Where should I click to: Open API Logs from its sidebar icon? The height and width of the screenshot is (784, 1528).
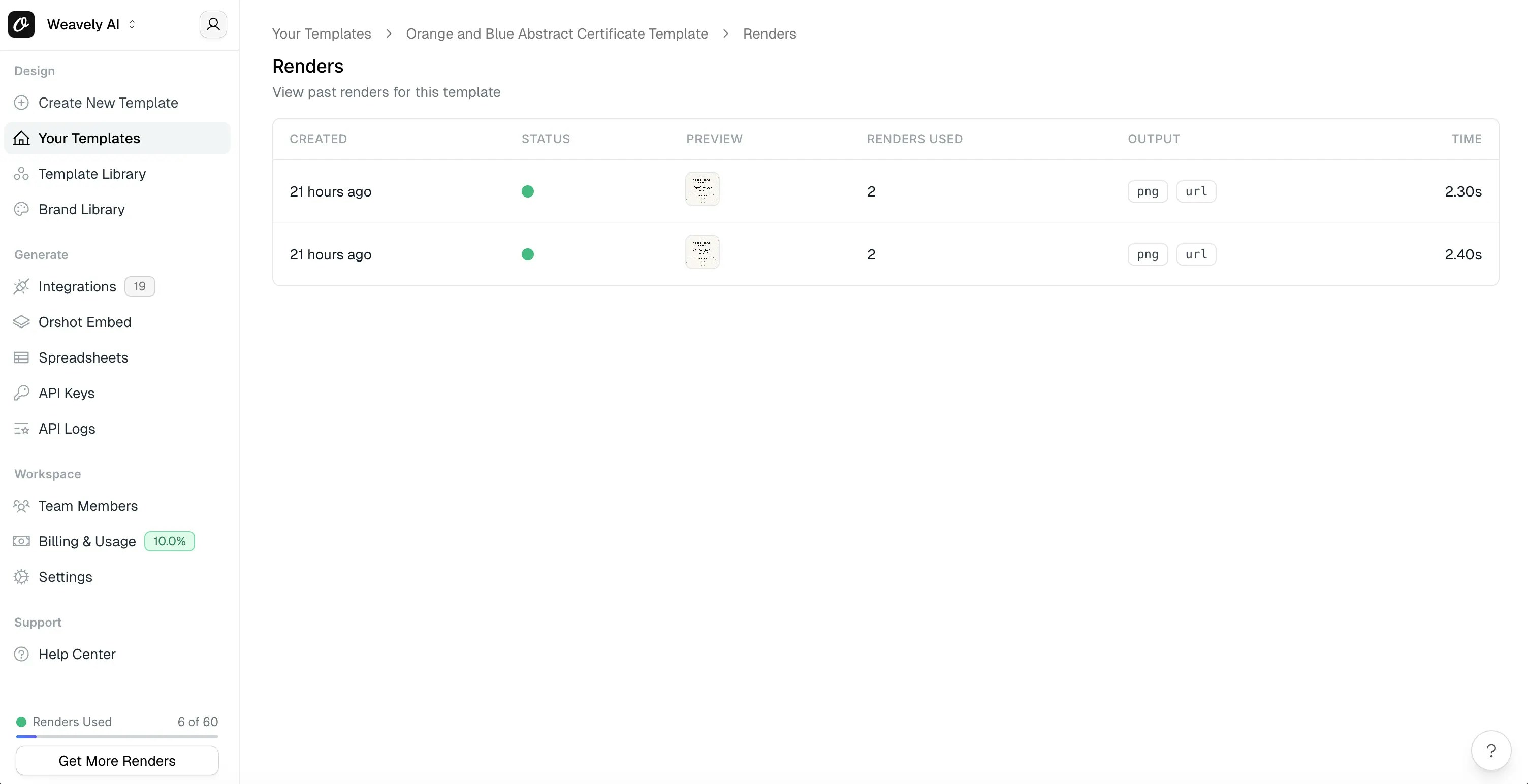point(21,428)
